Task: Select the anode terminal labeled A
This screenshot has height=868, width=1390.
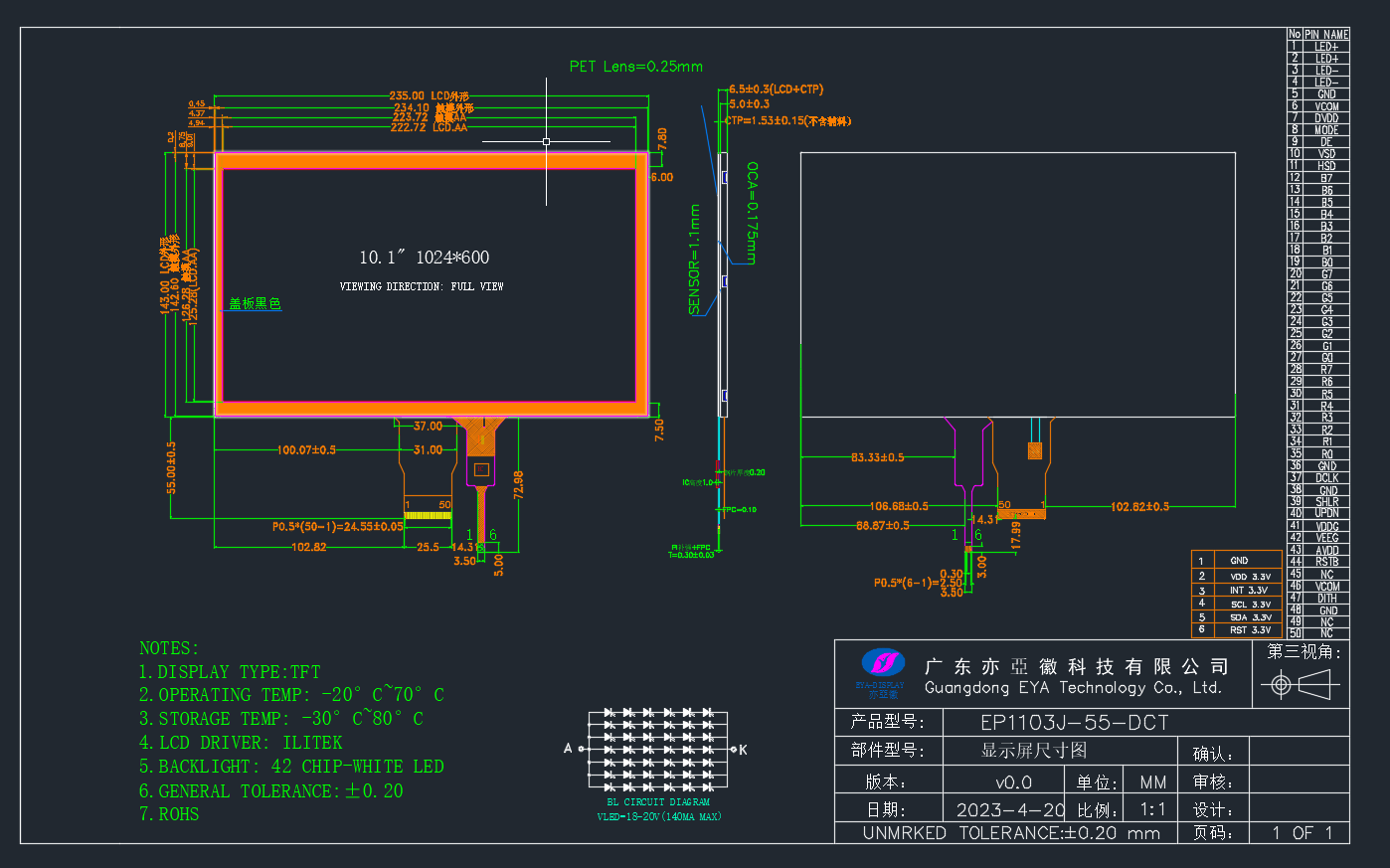Action: (x=568, y=749)
